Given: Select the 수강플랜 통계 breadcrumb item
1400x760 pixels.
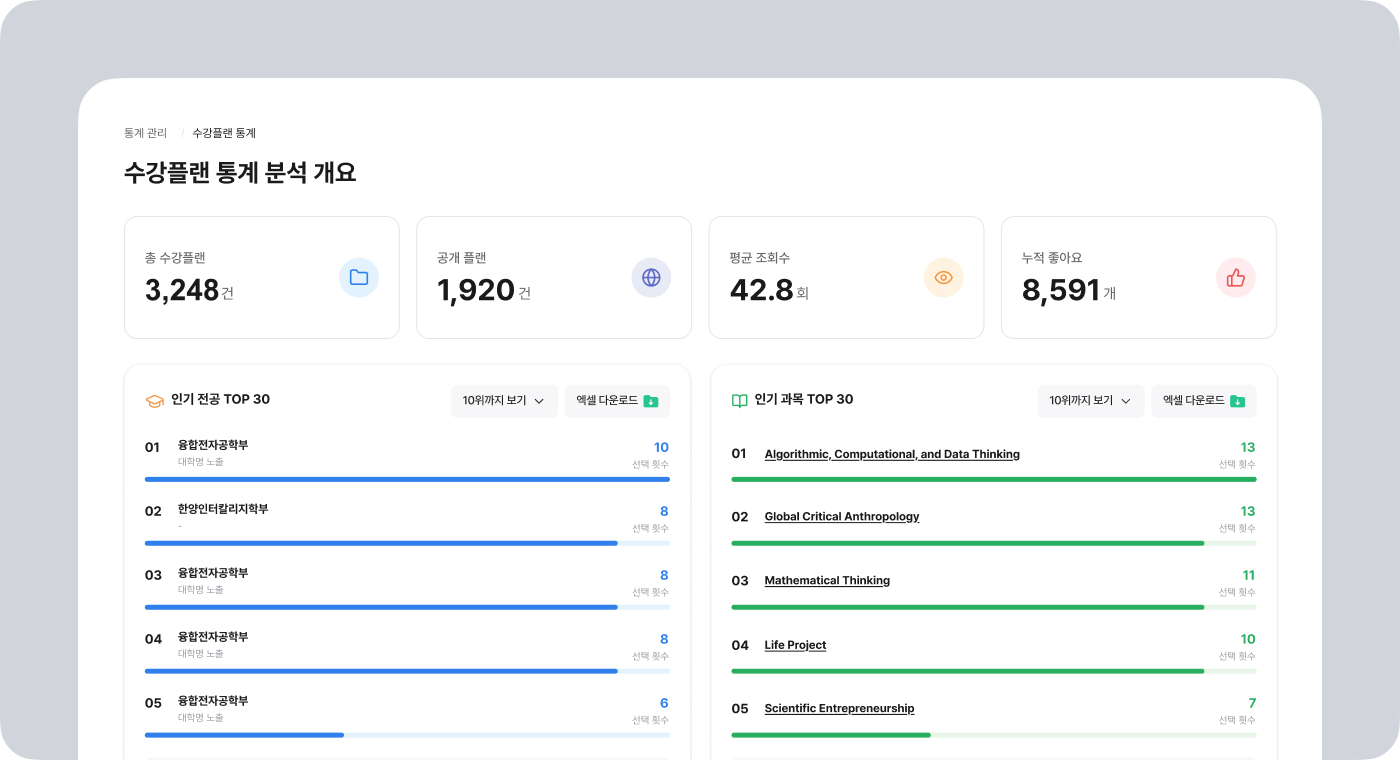Looking at the screenshot, I should point(224,133).
